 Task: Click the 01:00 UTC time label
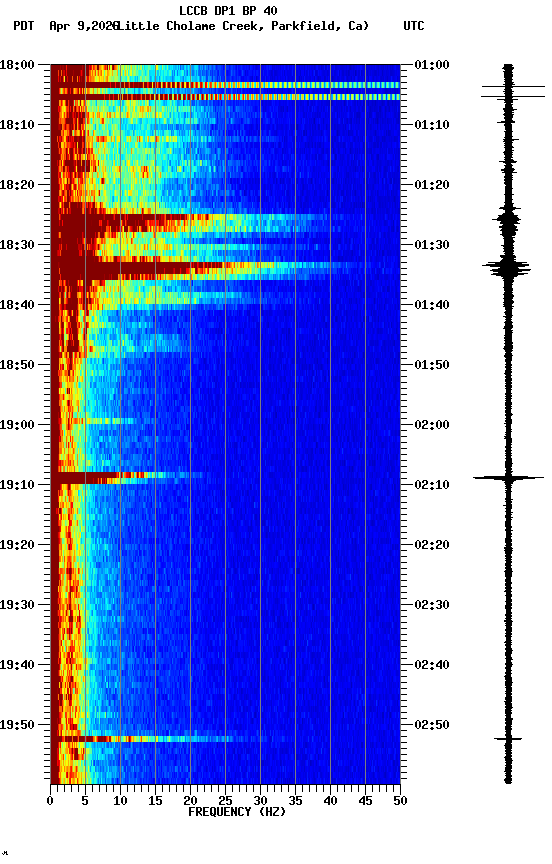coord(432,65)
